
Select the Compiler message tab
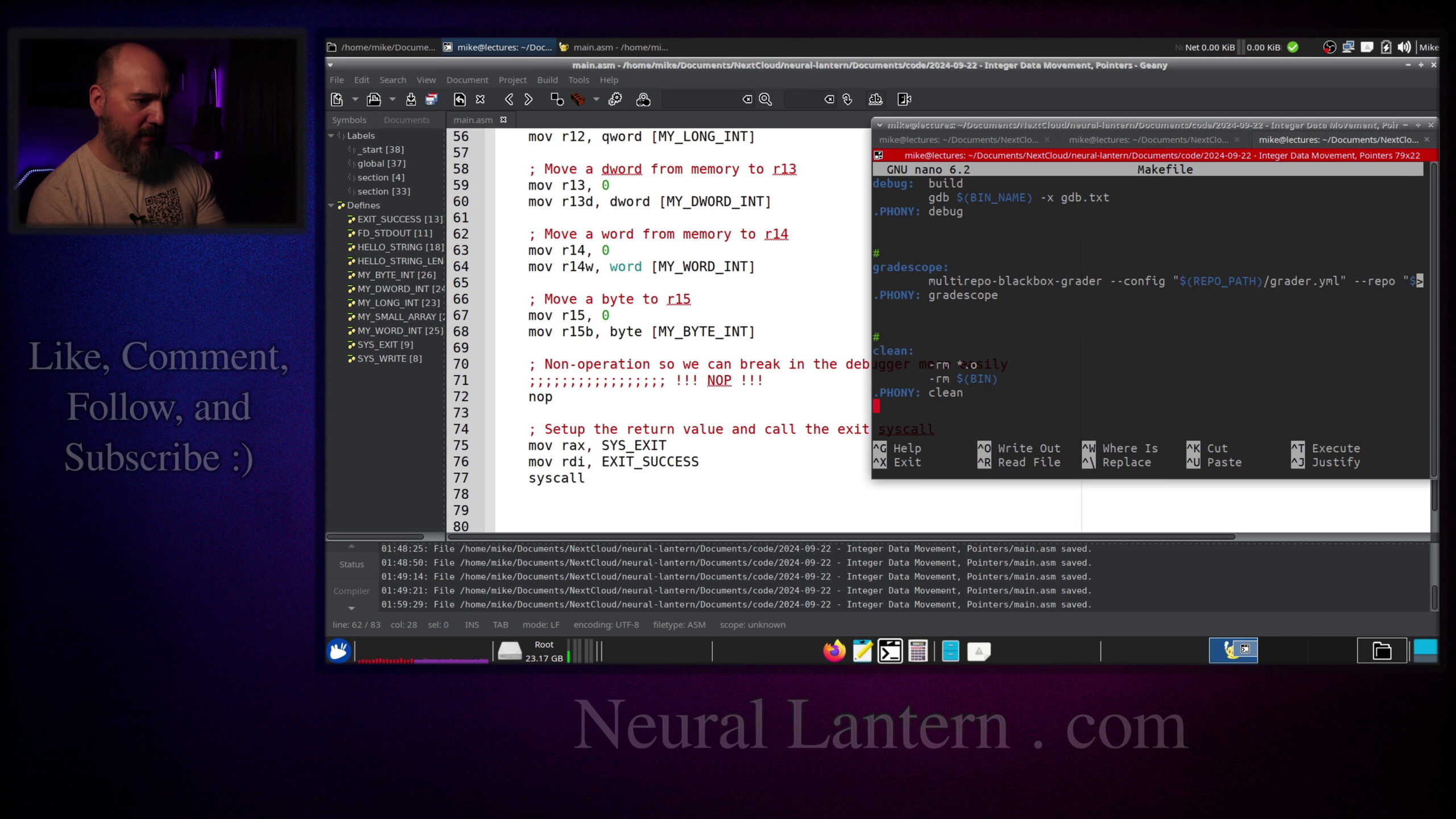(x=351, y=591)
